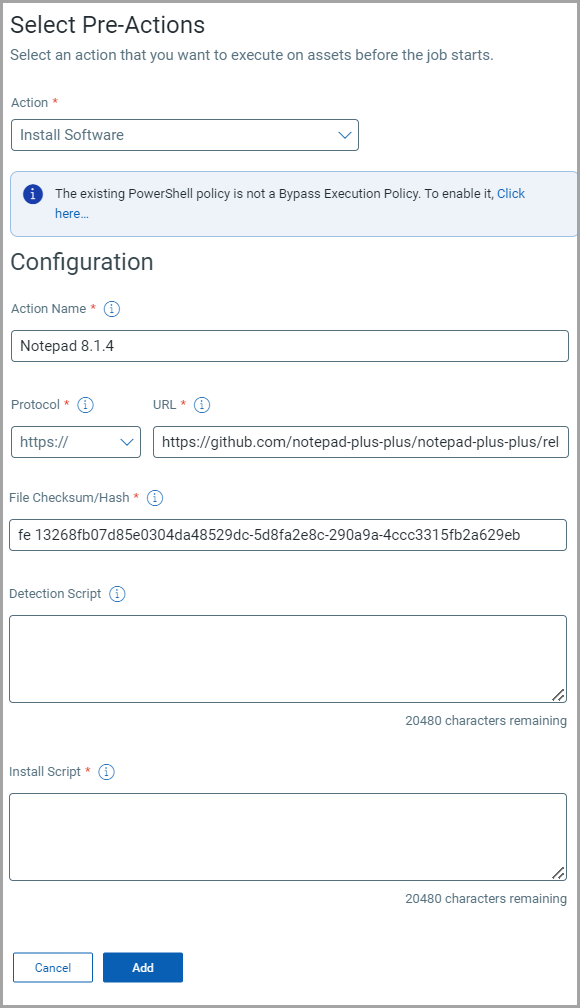
Task: Select the Action Name field showing Notepad 8.1.4
Action: coord(288,345)
